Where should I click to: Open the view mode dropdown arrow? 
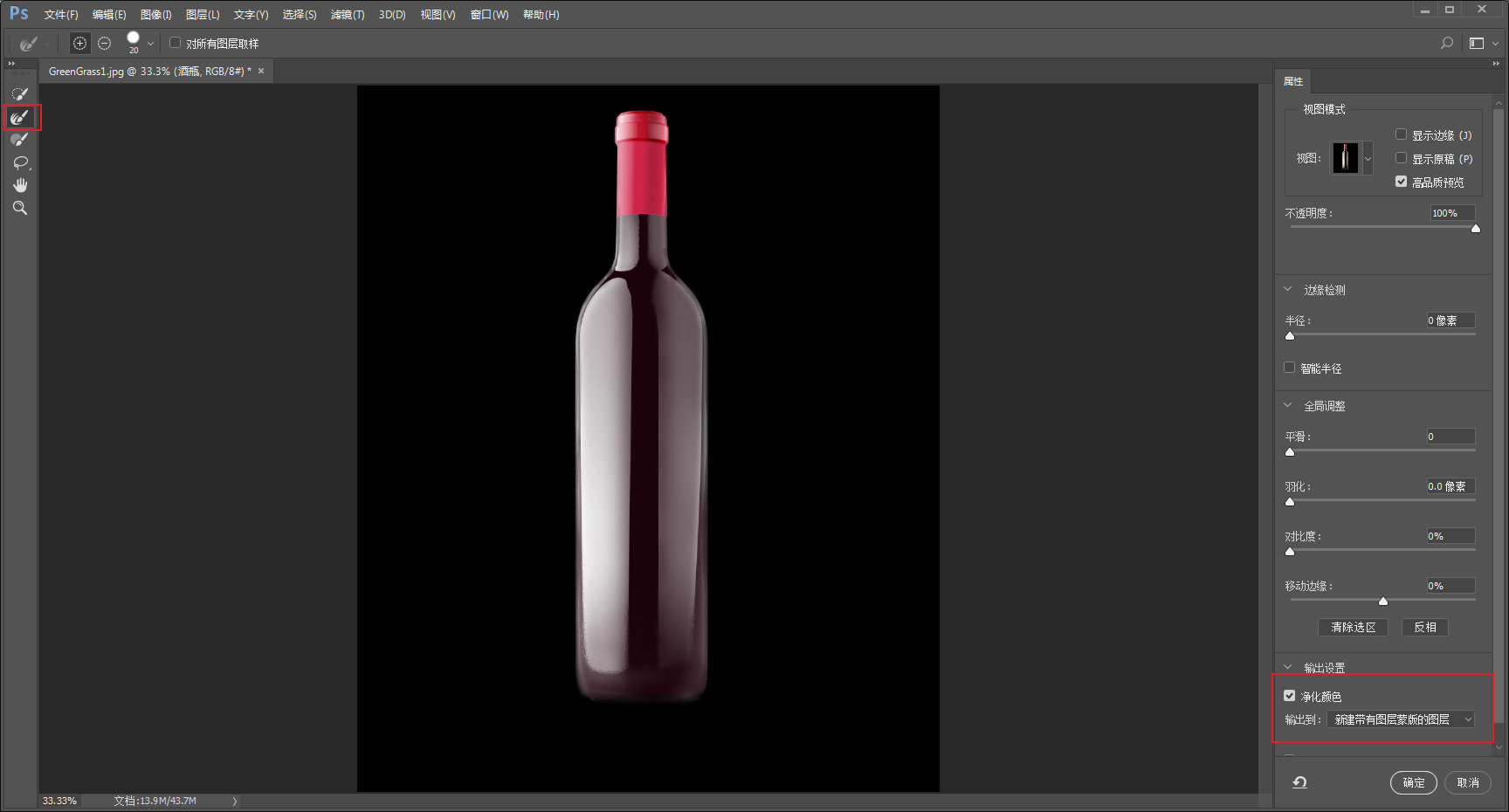(1368, 159)
